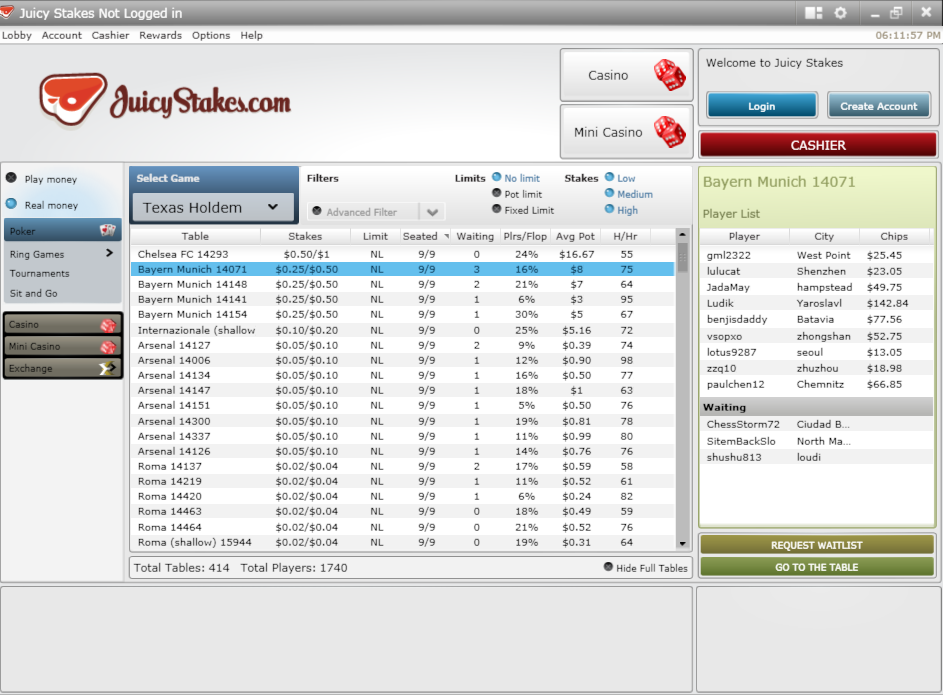This screenshot has height=695, width=943.
Task: Toggle the No limit filter
Action: (x=497, y=177)
